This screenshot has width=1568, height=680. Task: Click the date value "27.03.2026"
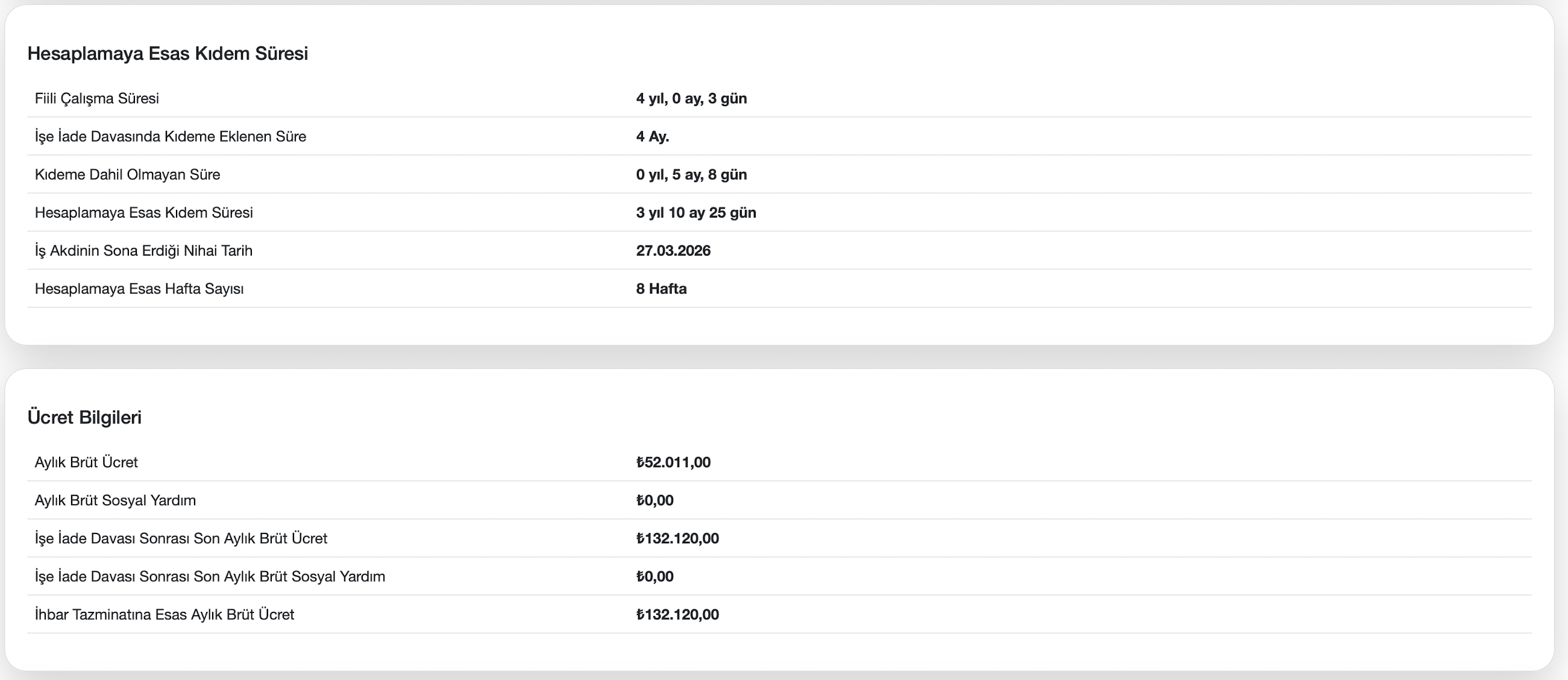tap(673, 251)
